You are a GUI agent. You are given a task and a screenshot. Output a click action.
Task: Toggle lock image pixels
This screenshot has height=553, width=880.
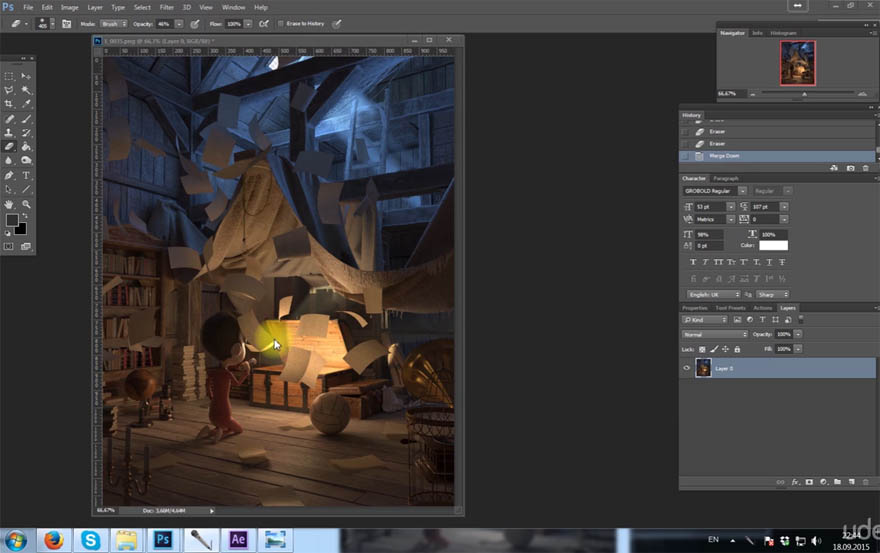click(714, 349)
